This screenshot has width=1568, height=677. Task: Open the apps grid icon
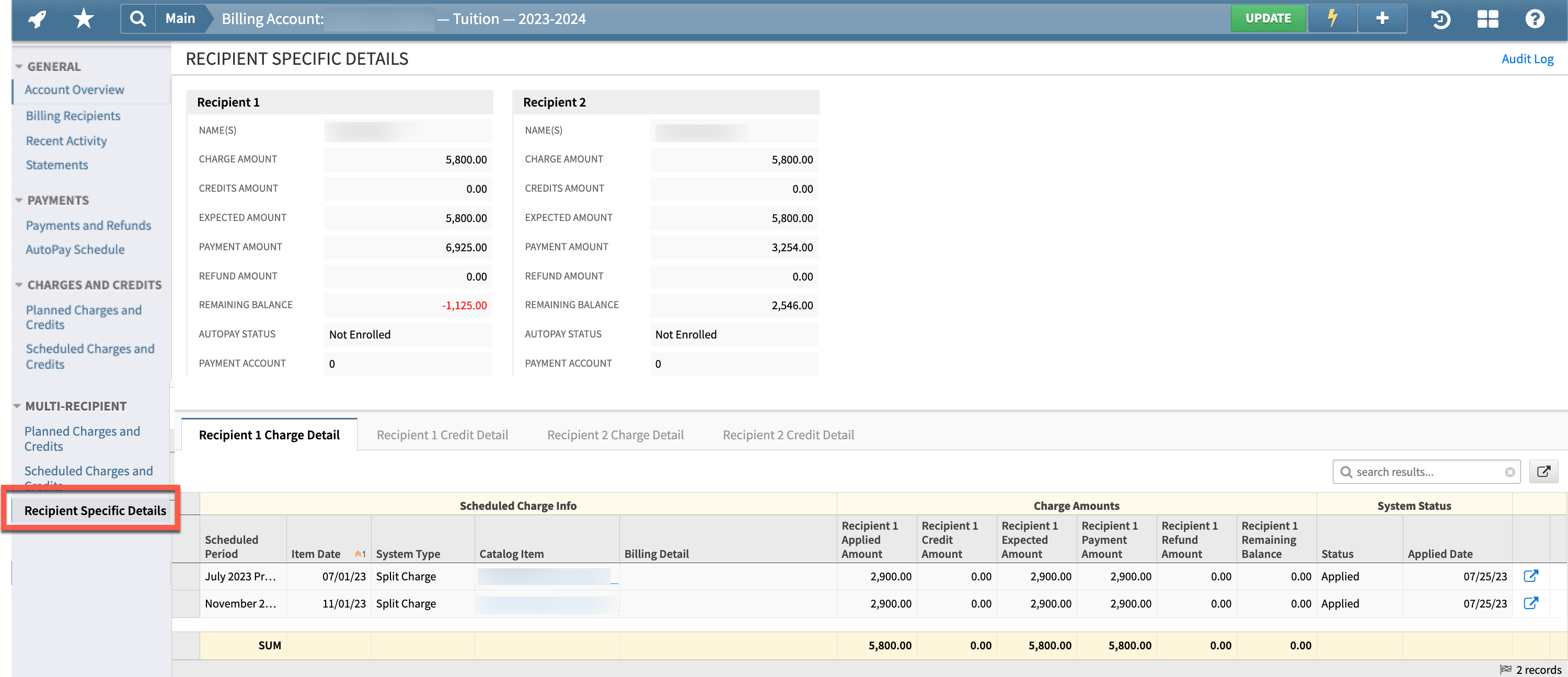point(1488,19)
